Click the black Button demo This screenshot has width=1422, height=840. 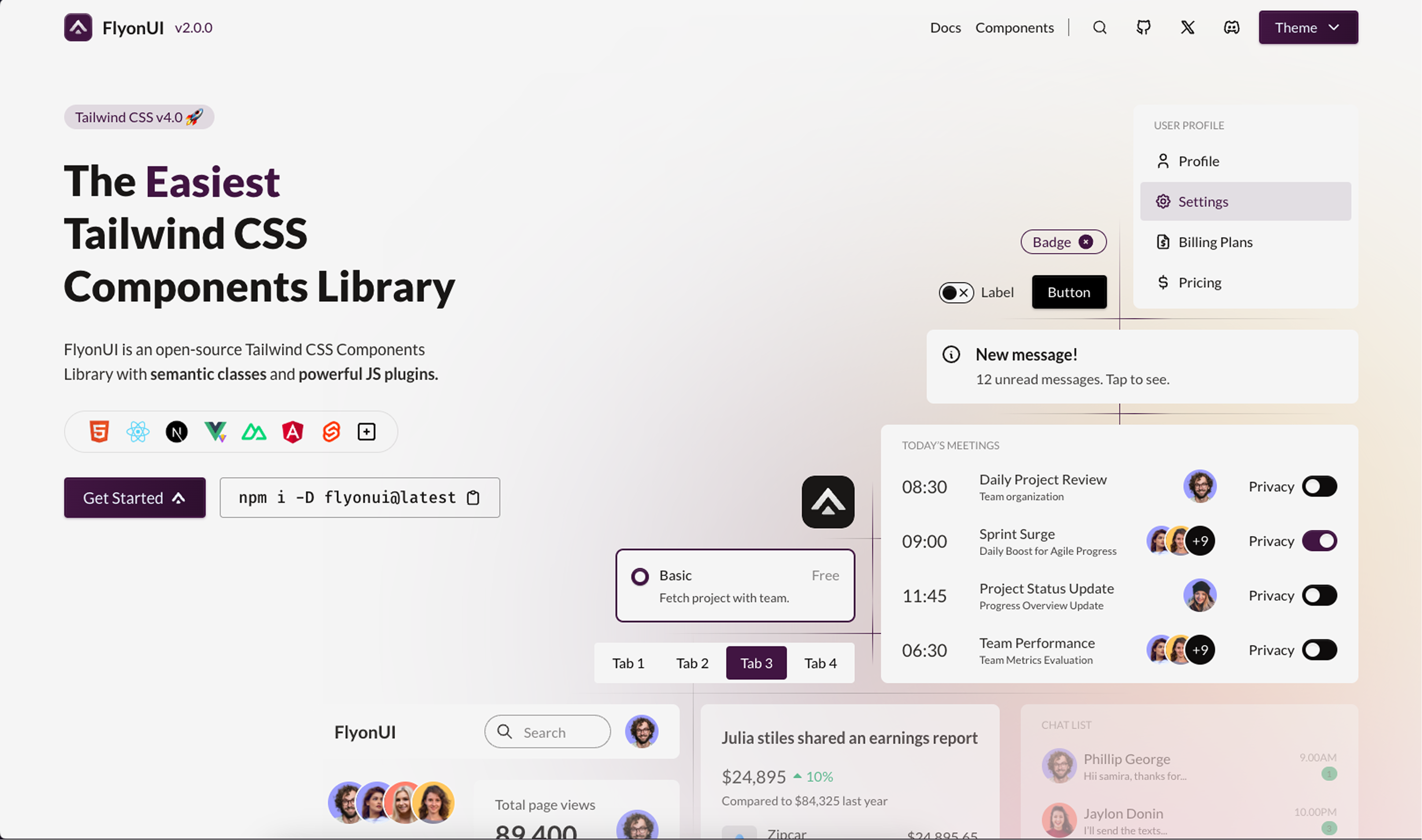pos(1069,292)
